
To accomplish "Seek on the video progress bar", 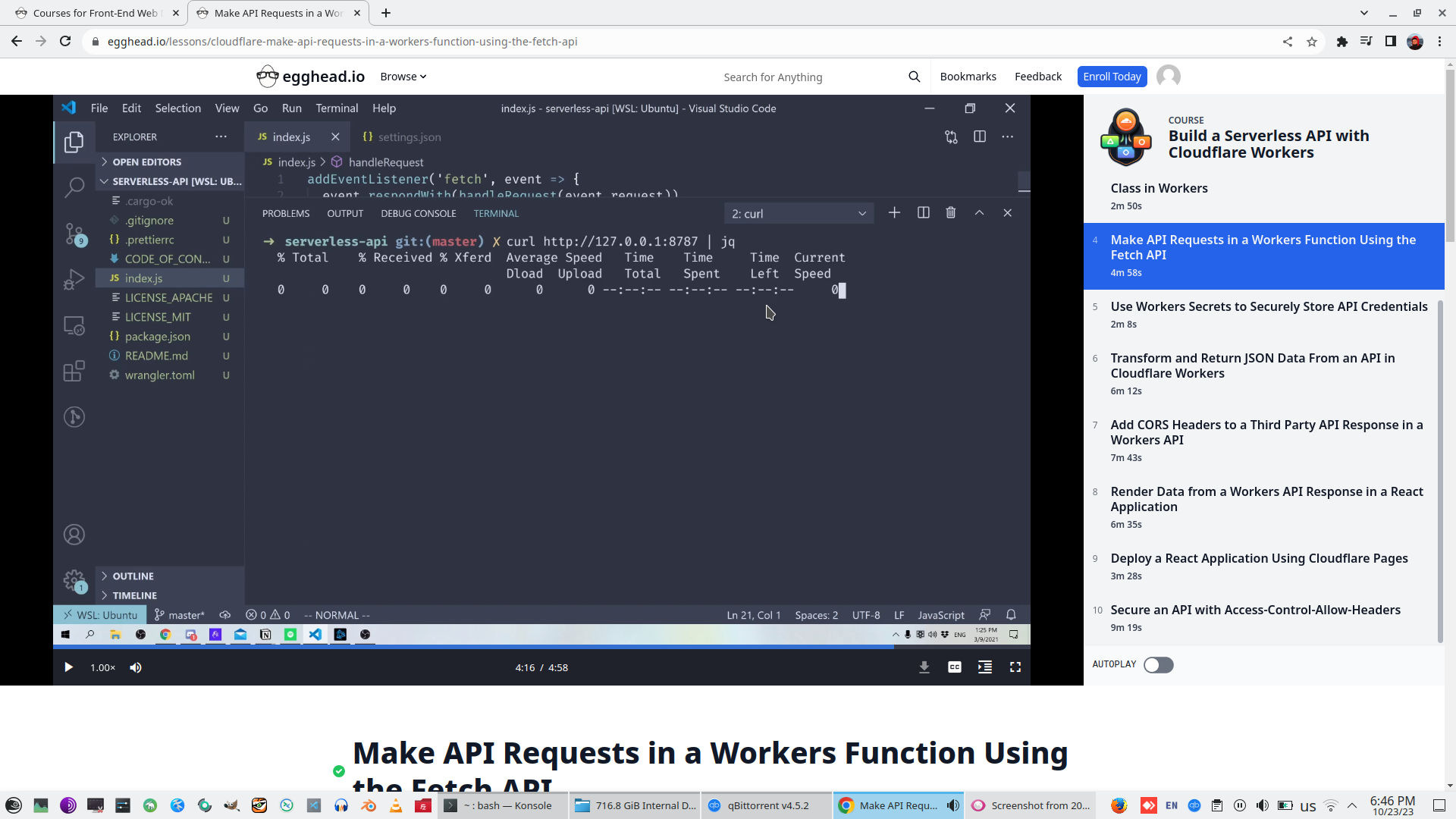I will coord(531,647).
